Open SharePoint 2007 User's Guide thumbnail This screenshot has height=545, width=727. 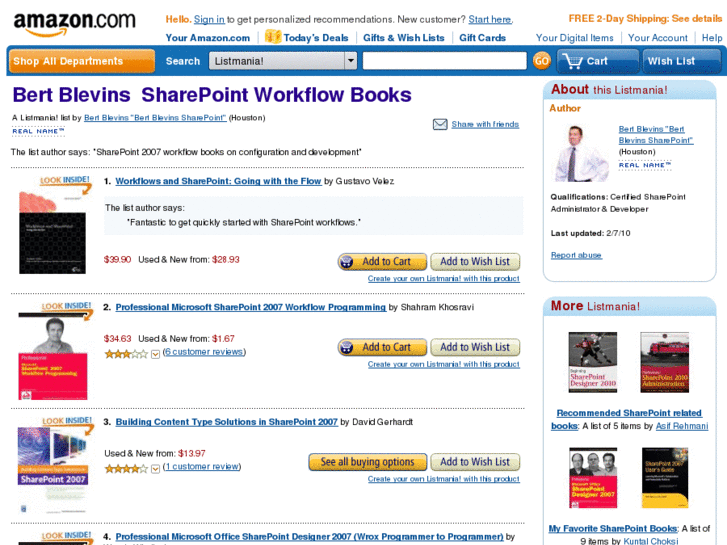[665, 478]
